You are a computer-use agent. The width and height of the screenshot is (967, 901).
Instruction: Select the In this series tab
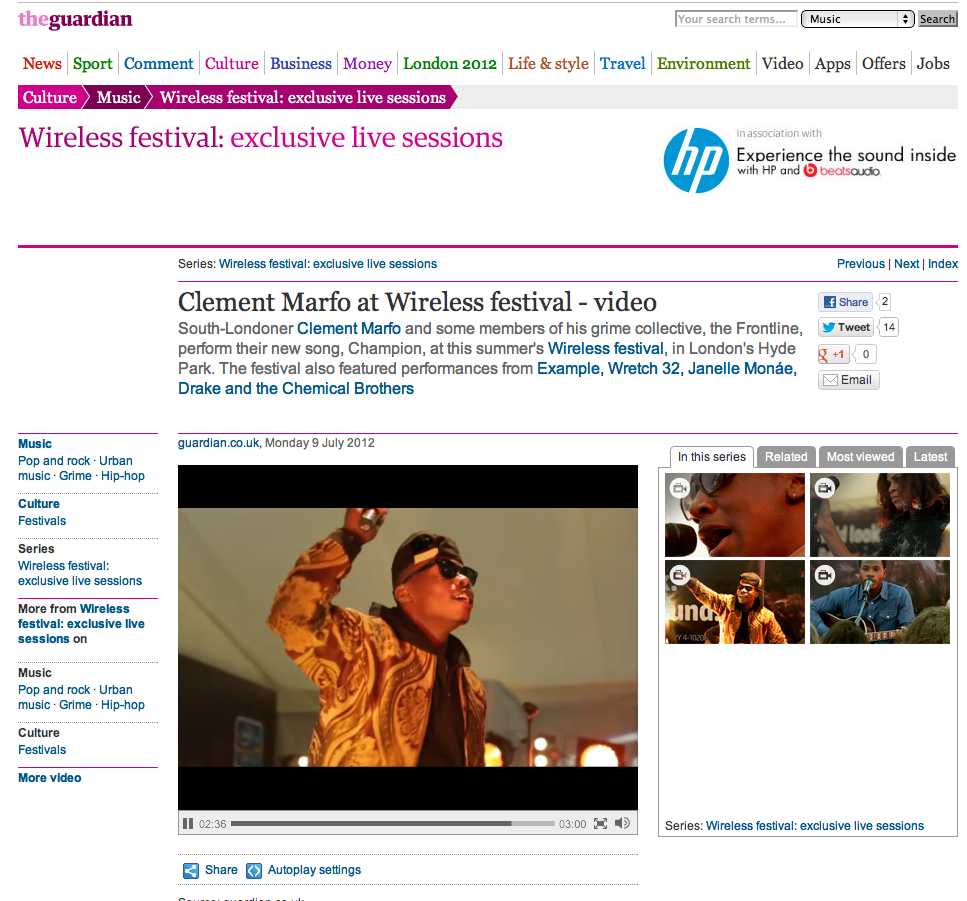click(x=712, y=457)
